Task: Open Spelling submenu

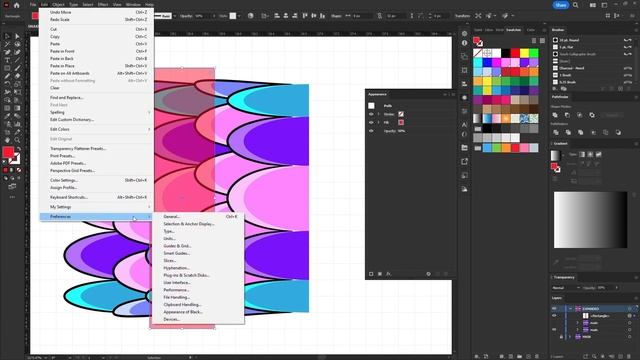Action: tap(97, 112)
